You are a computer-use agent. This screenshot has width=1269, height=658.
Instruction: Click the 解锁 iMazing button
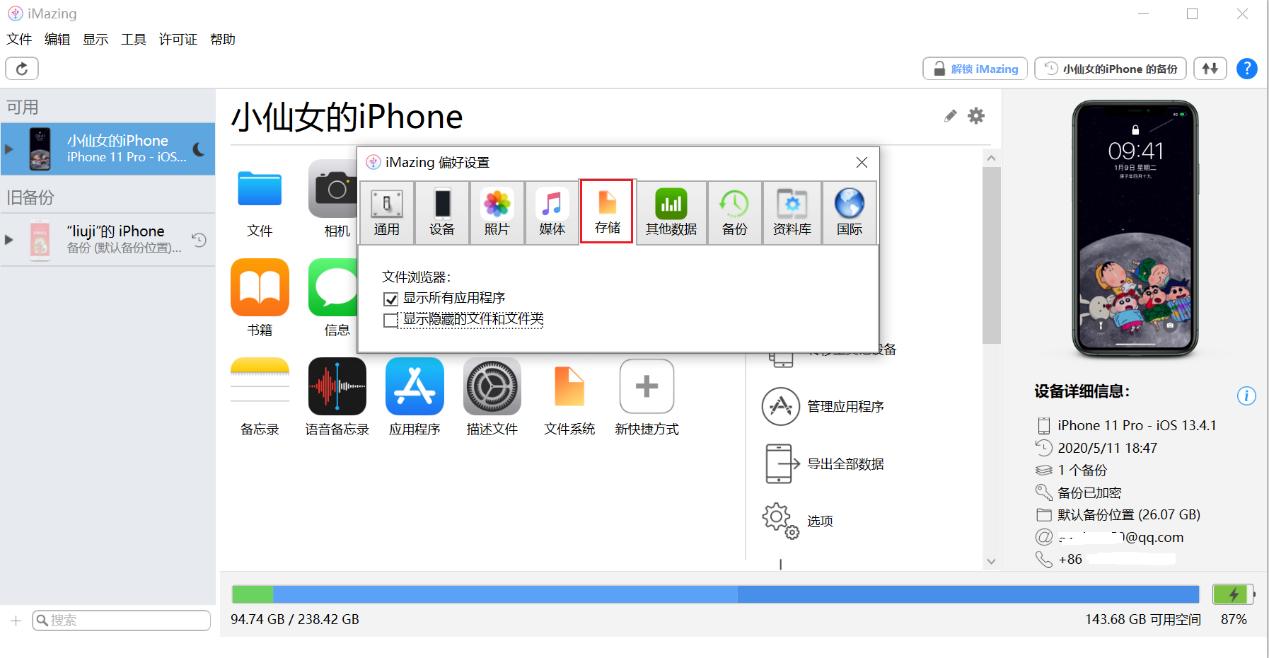[973, 68]
